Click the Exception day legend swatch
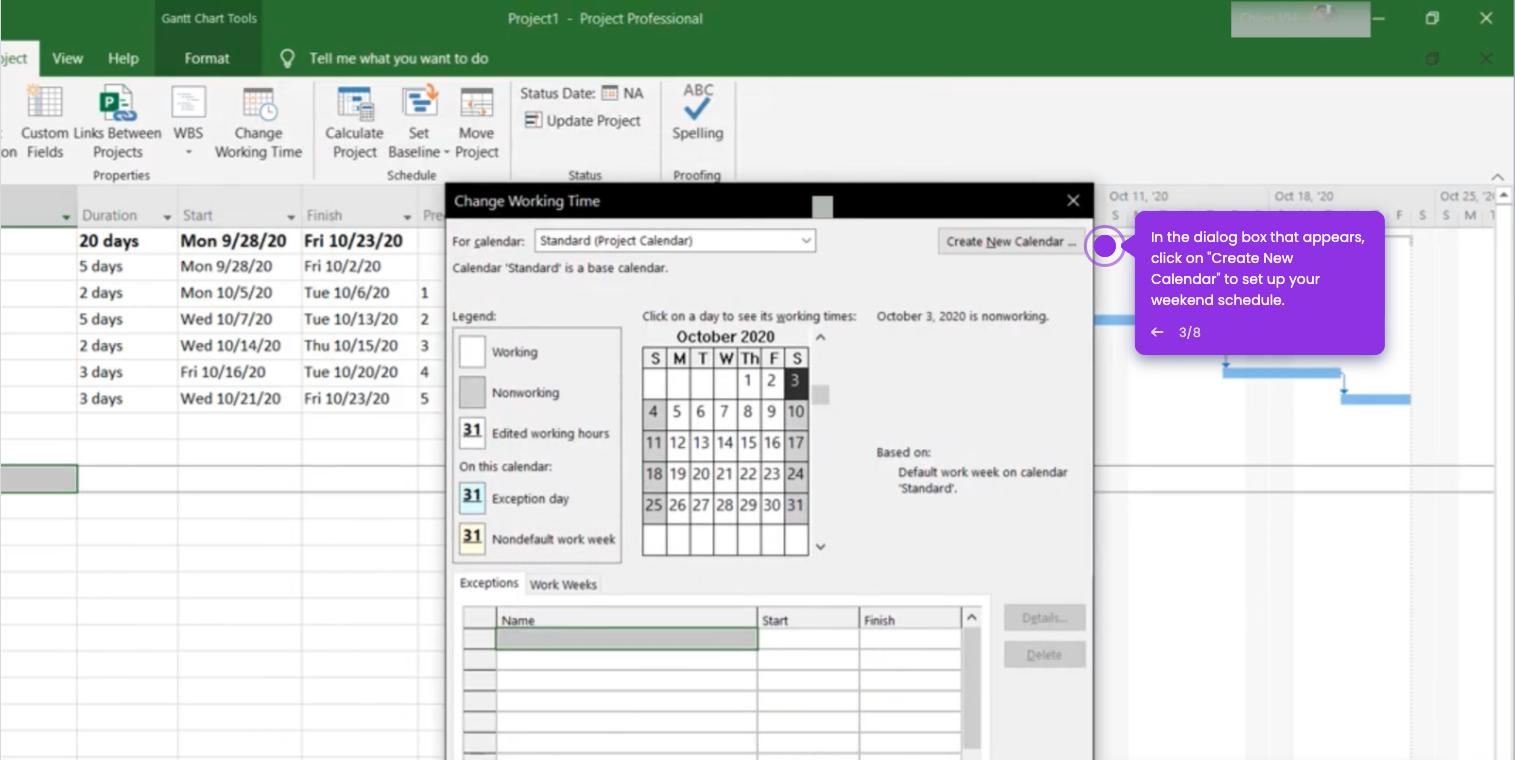Viewport: 1515px width, 760px height. (473, 497)
